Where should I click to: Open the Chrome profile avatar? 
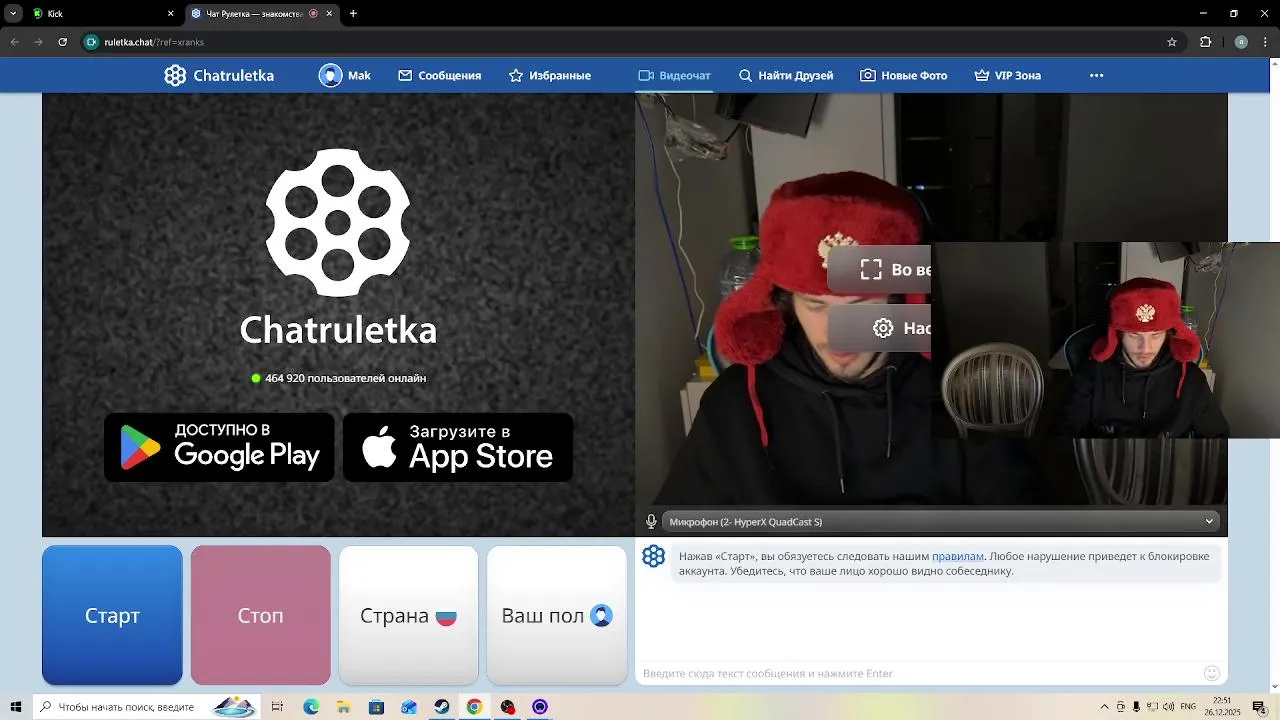[x=1241, y=42]
